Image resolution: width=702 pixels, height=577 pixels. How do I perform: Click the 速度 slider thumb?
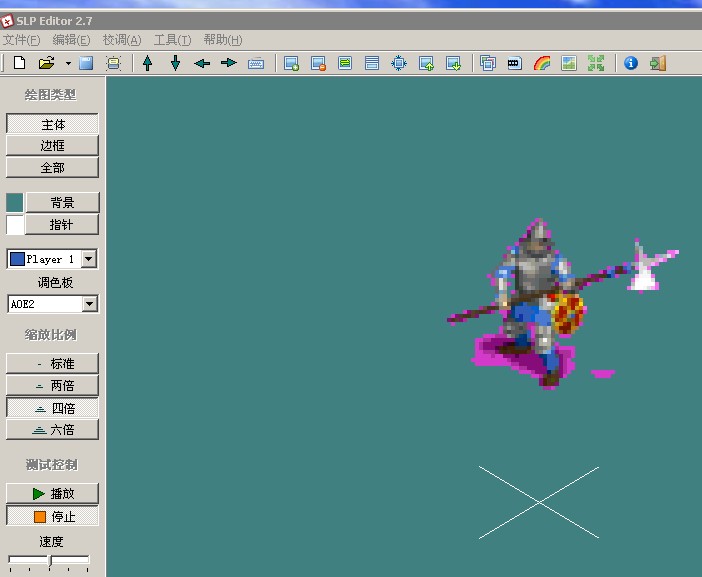pos(50,561)
